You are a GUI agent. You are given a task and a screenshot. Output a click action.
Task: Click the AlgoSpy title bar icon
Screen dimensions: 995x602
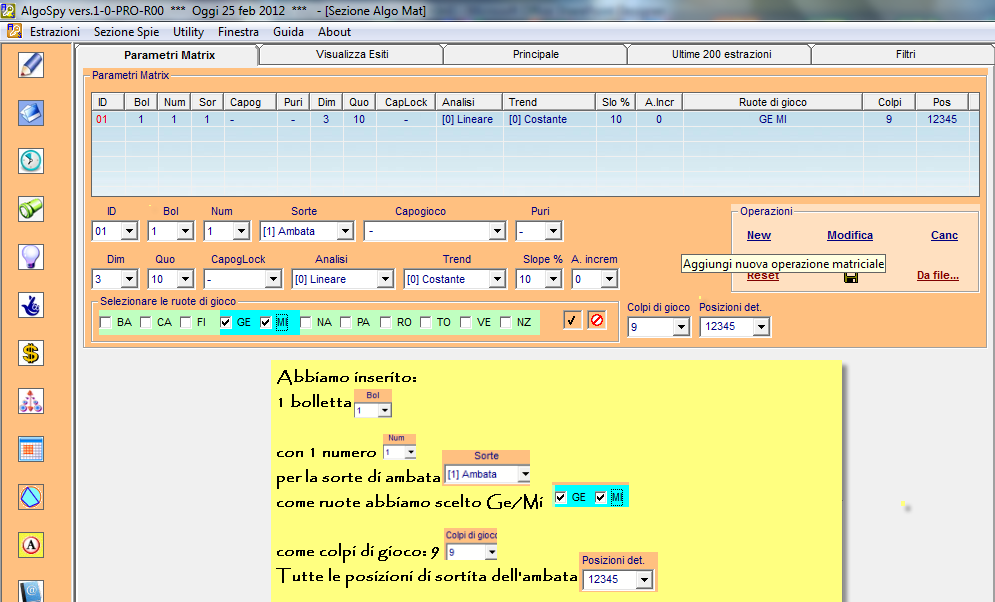[8, 10]
